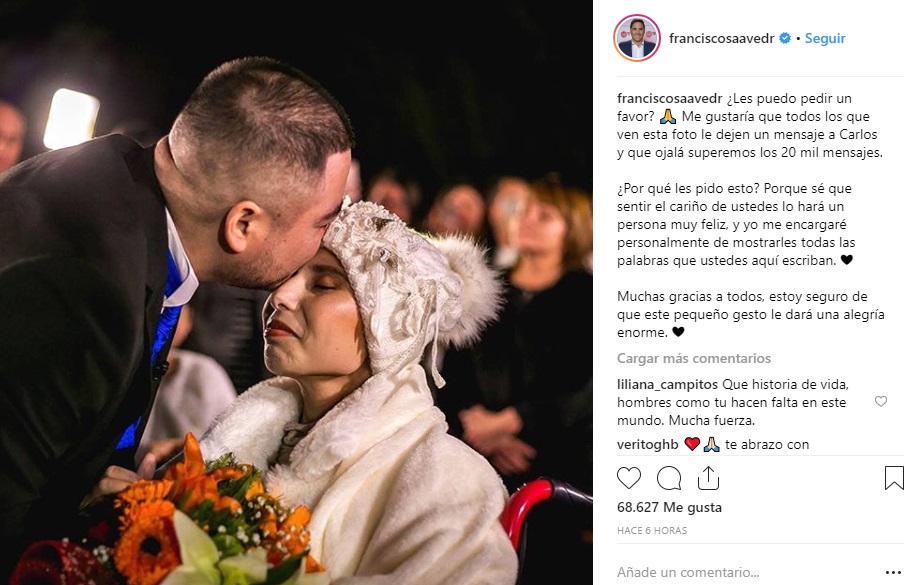Image resolution: width=910 pixels, height=585 pixels.
Task: Click the wedding photo of the post
Action: point(296,292)
